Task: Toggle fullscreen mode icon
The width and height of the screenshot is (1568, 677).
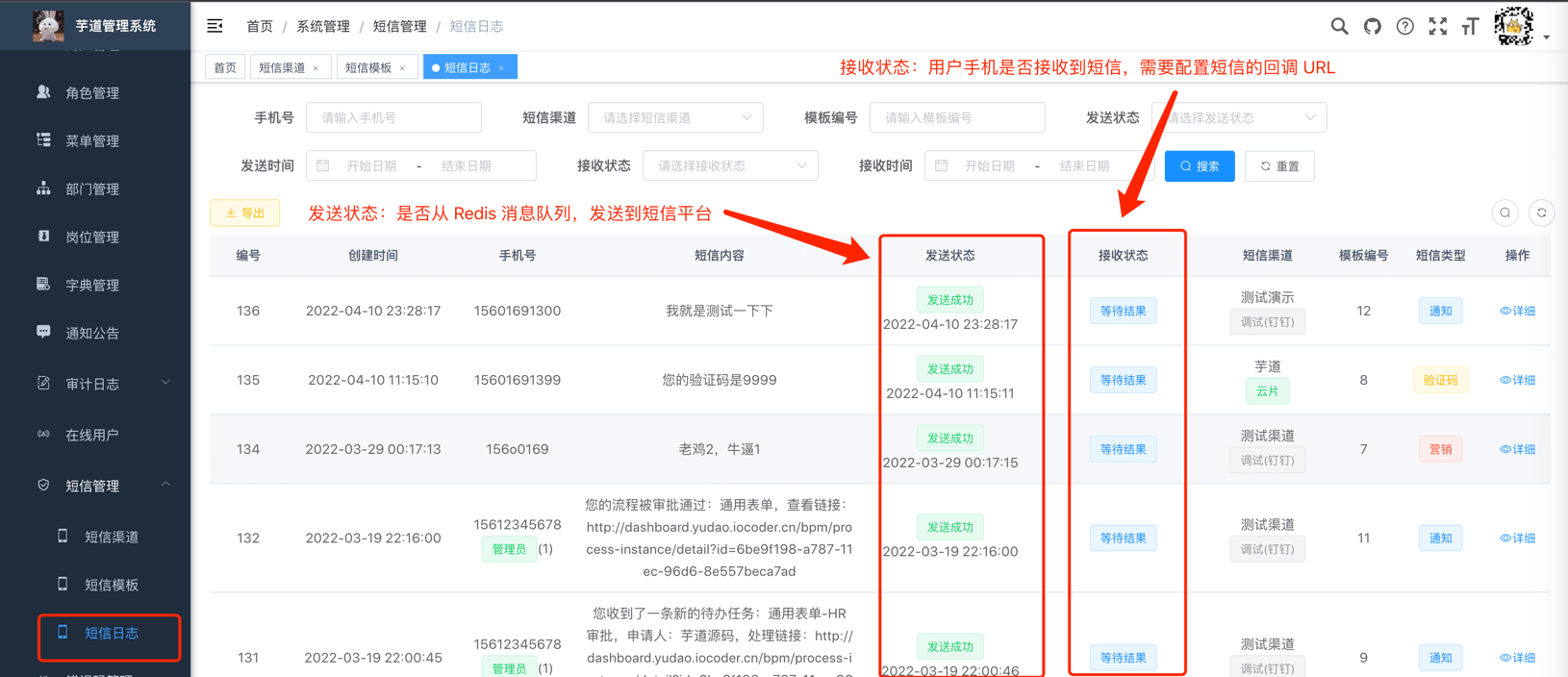Action: click(1437, 27)
